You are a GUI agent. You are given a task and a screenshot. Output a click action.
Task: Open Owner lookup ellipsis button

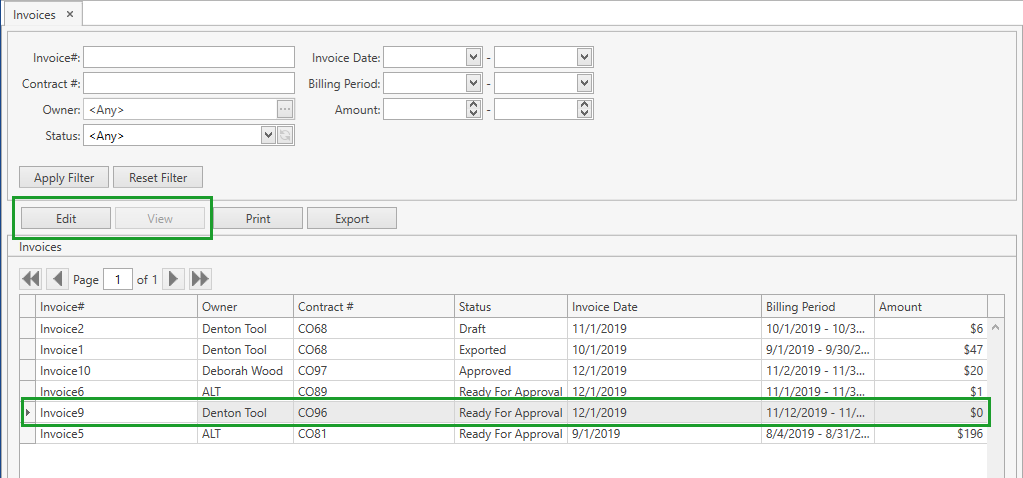[x=285, y=109]
